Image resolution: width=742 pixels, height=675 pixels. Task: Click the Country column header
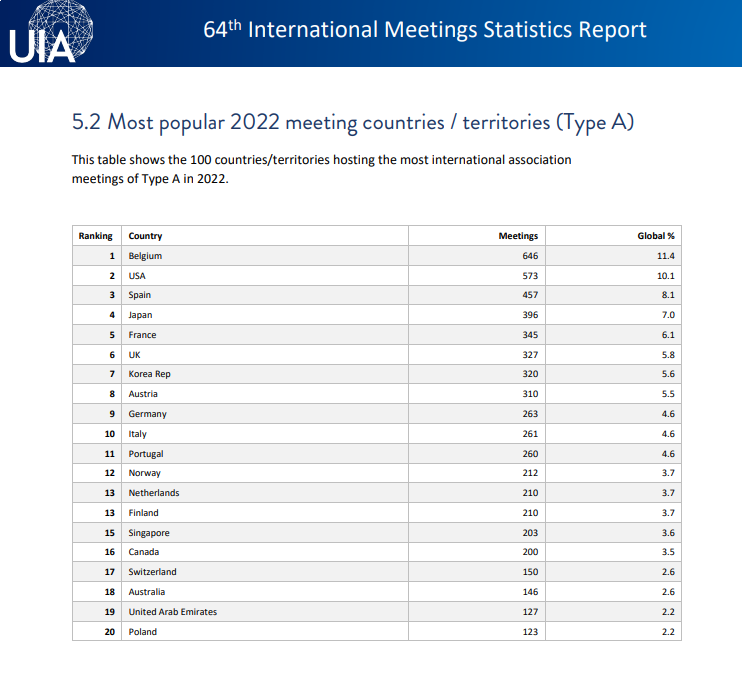145,236
